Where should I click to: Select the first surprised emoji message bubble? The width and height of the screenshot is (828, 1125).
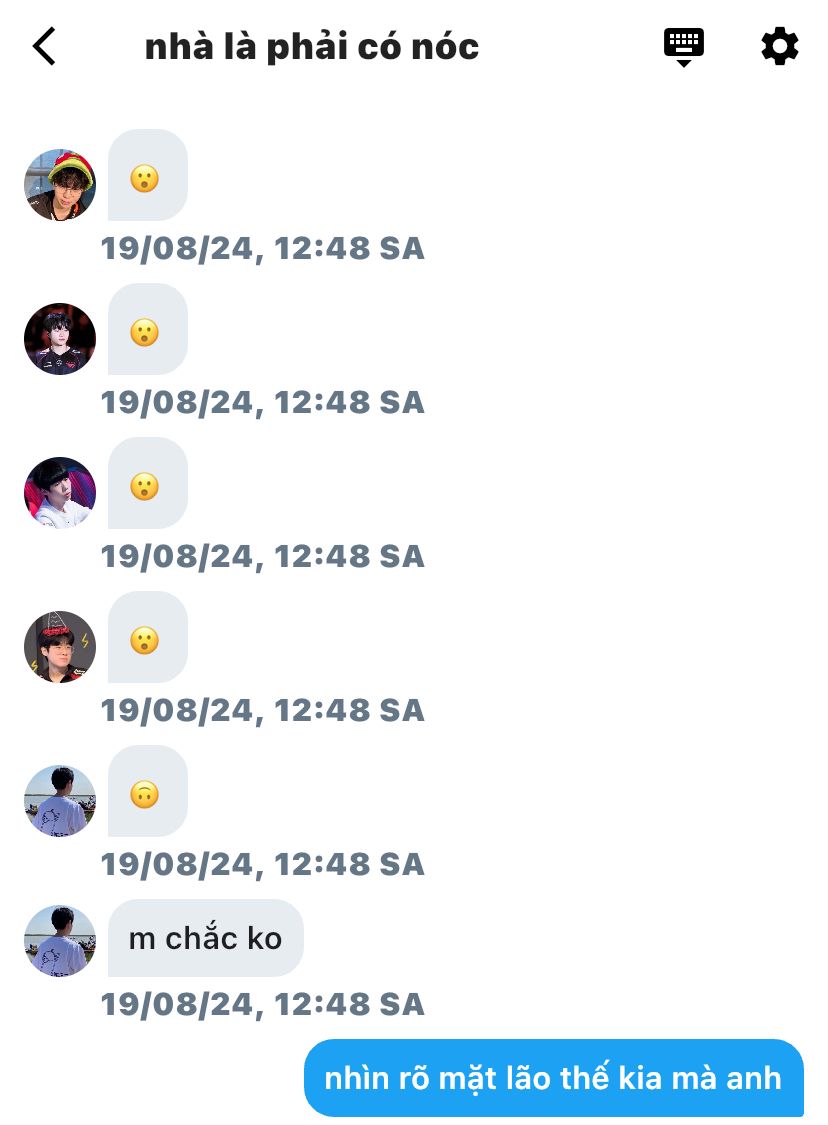pos(148,175)
